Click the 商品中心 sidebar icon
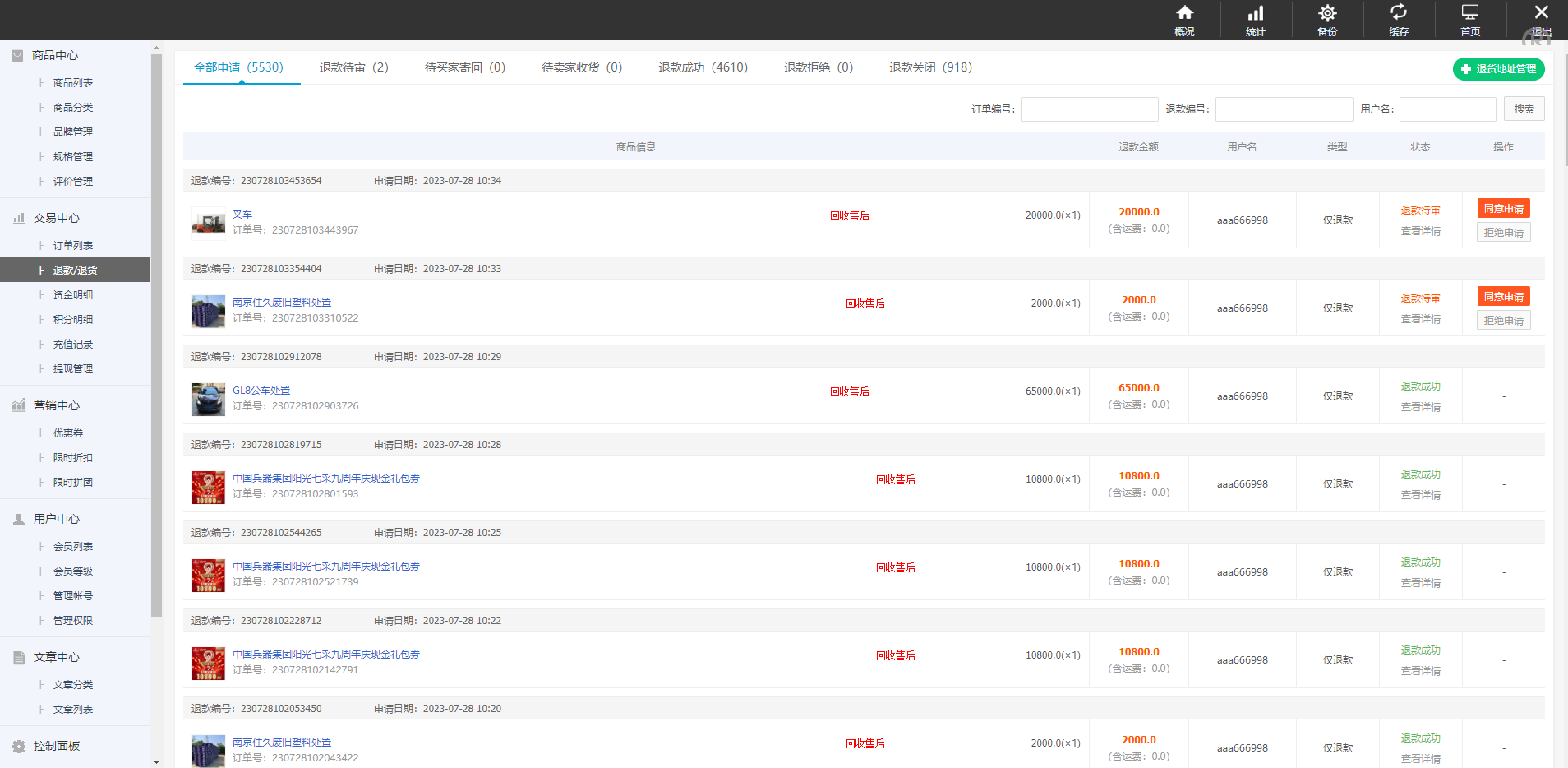Screen dimensions: 1568x768 point(17,55)
